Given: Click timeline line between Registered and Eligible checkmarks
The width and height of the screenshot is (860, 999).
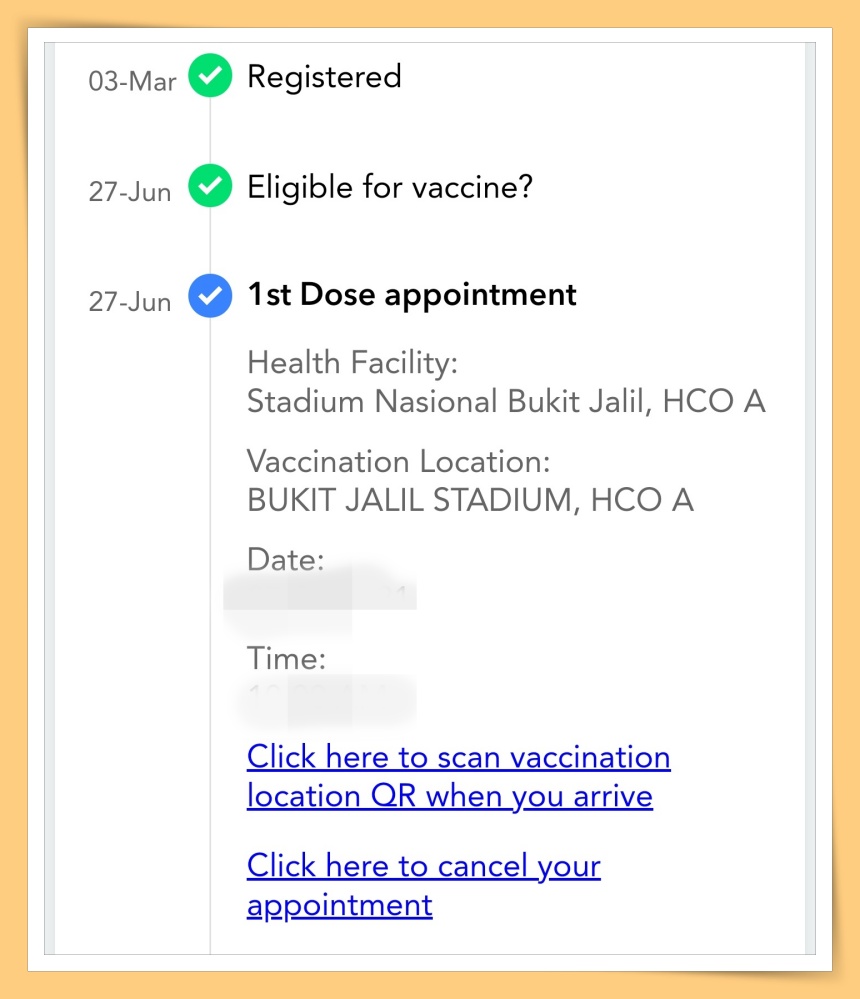Looking at the screenshot, I should click(210, 131).
